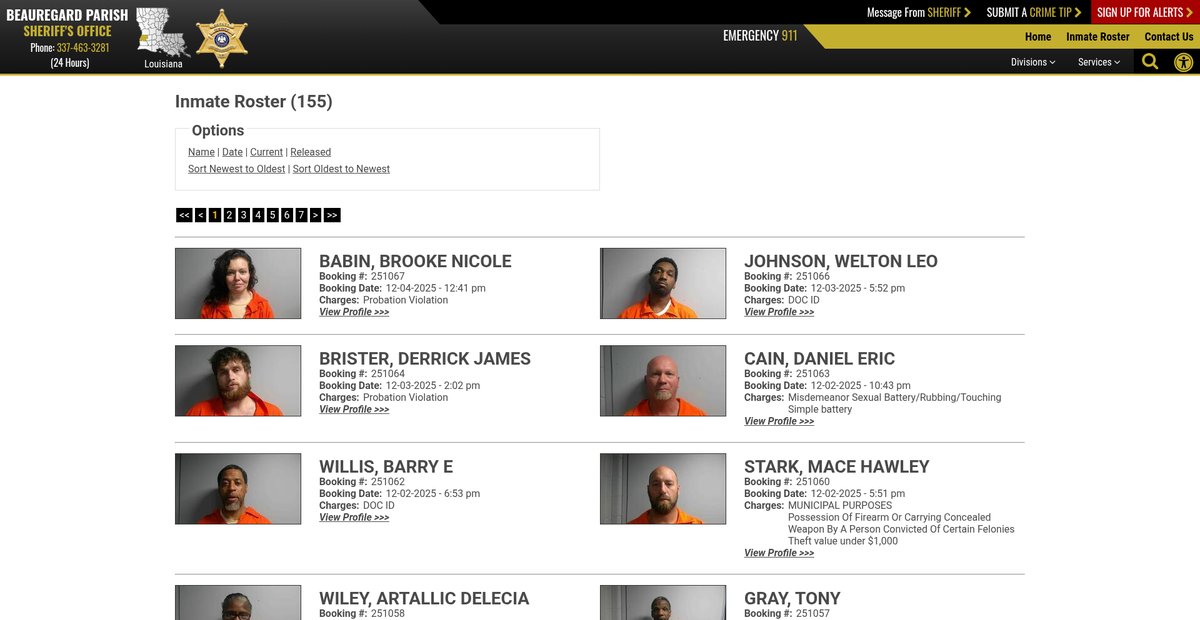The height and width of the screenshot is (620, 1200).
Task: Expand the Services dropdown menu
Action: click(x=1099, y=62)
